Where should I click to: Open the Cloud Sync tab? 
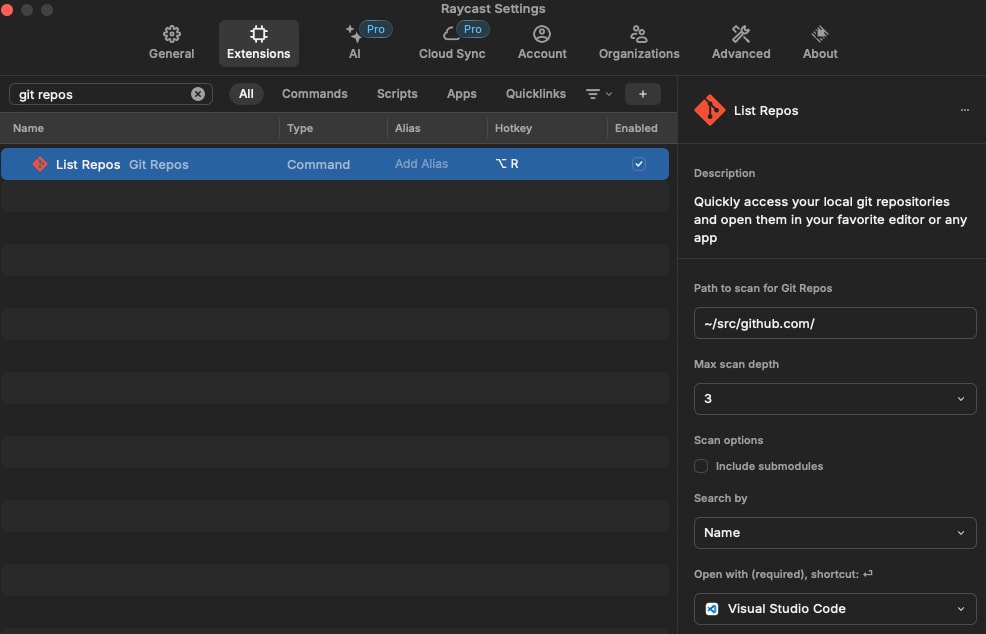pos(452,43)
